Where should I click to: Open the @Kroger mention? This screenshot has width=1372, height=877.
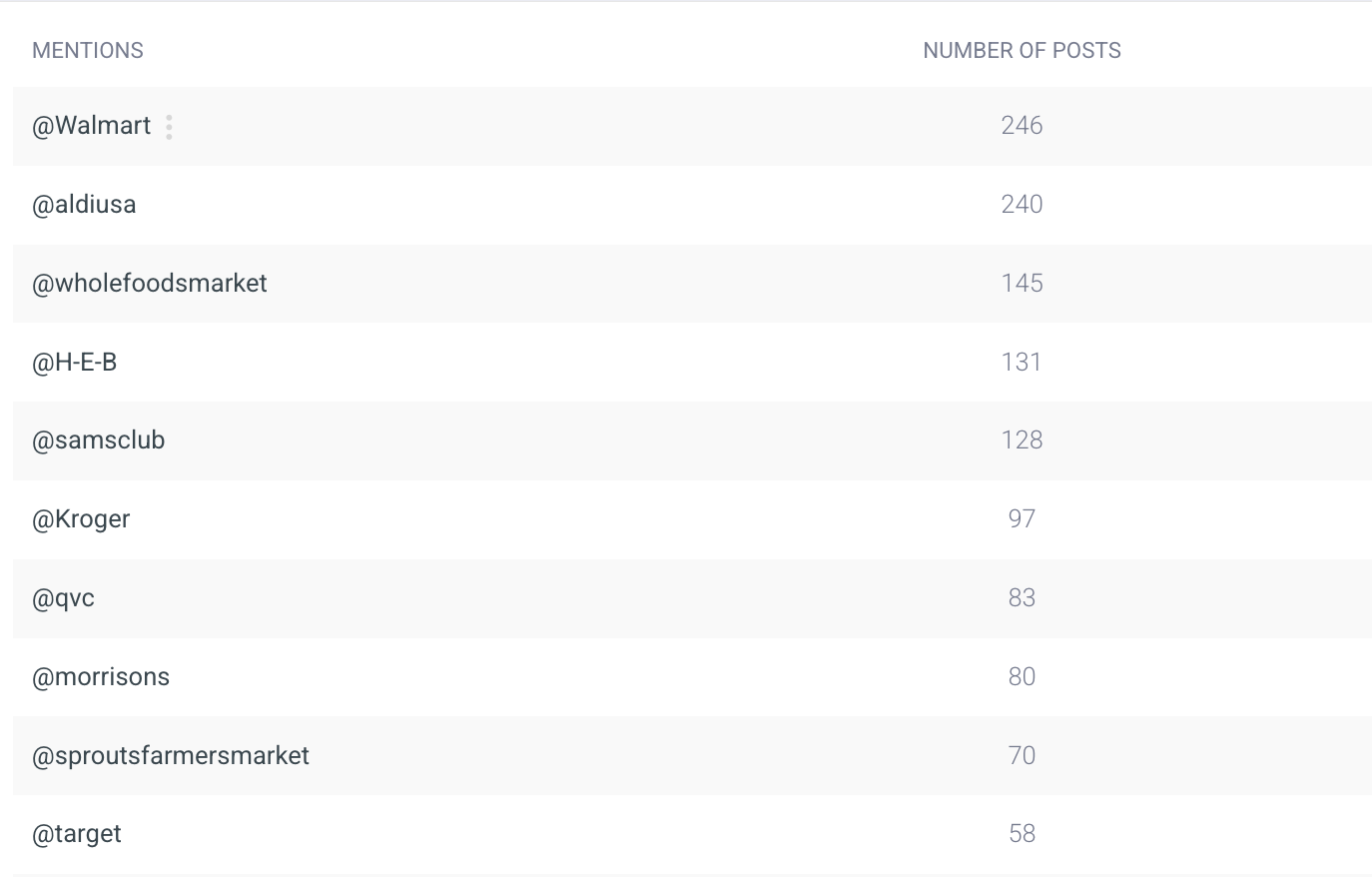[x=81, y=519]
